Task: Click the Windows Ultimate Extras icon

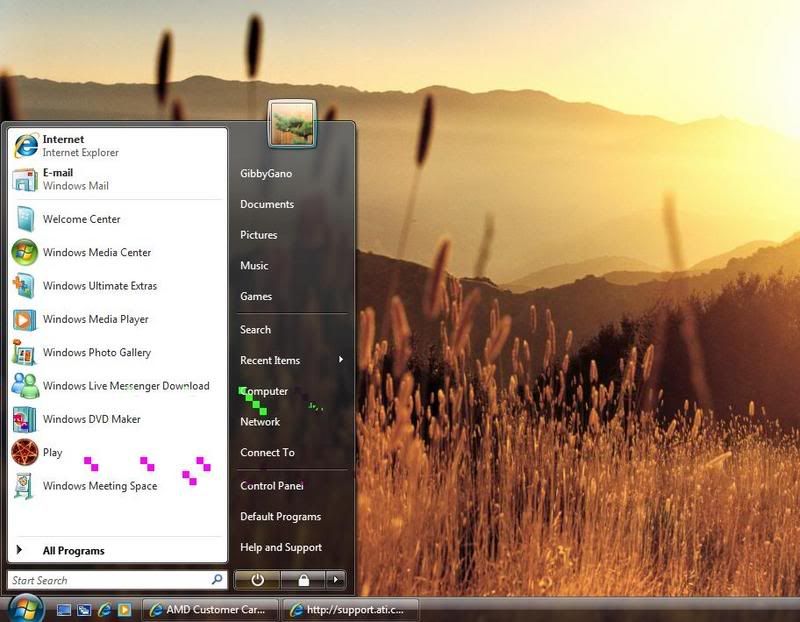Action: 24,286
